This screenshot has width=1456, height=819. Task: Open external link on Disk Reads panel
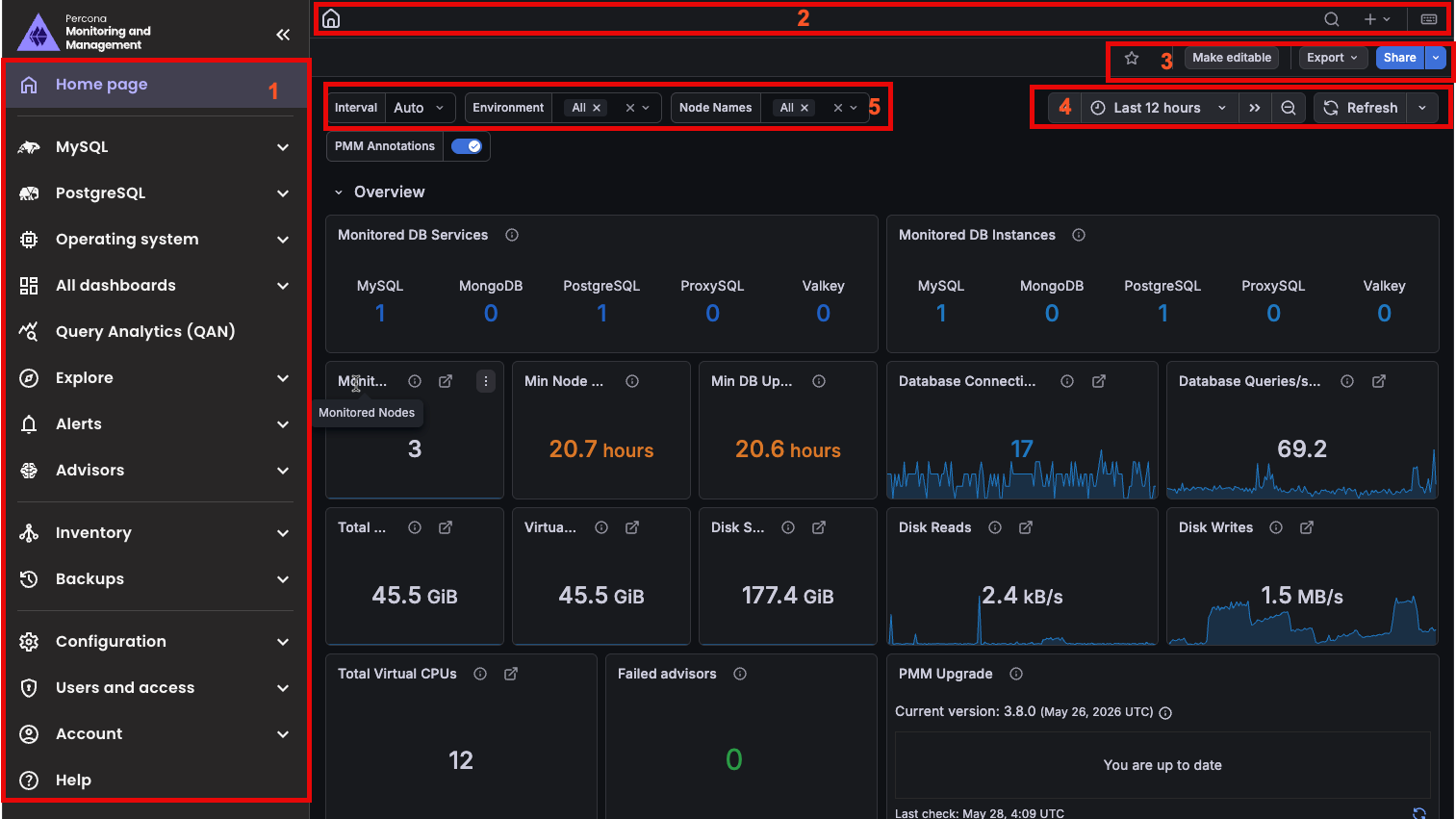click(x=1026, y=527)
